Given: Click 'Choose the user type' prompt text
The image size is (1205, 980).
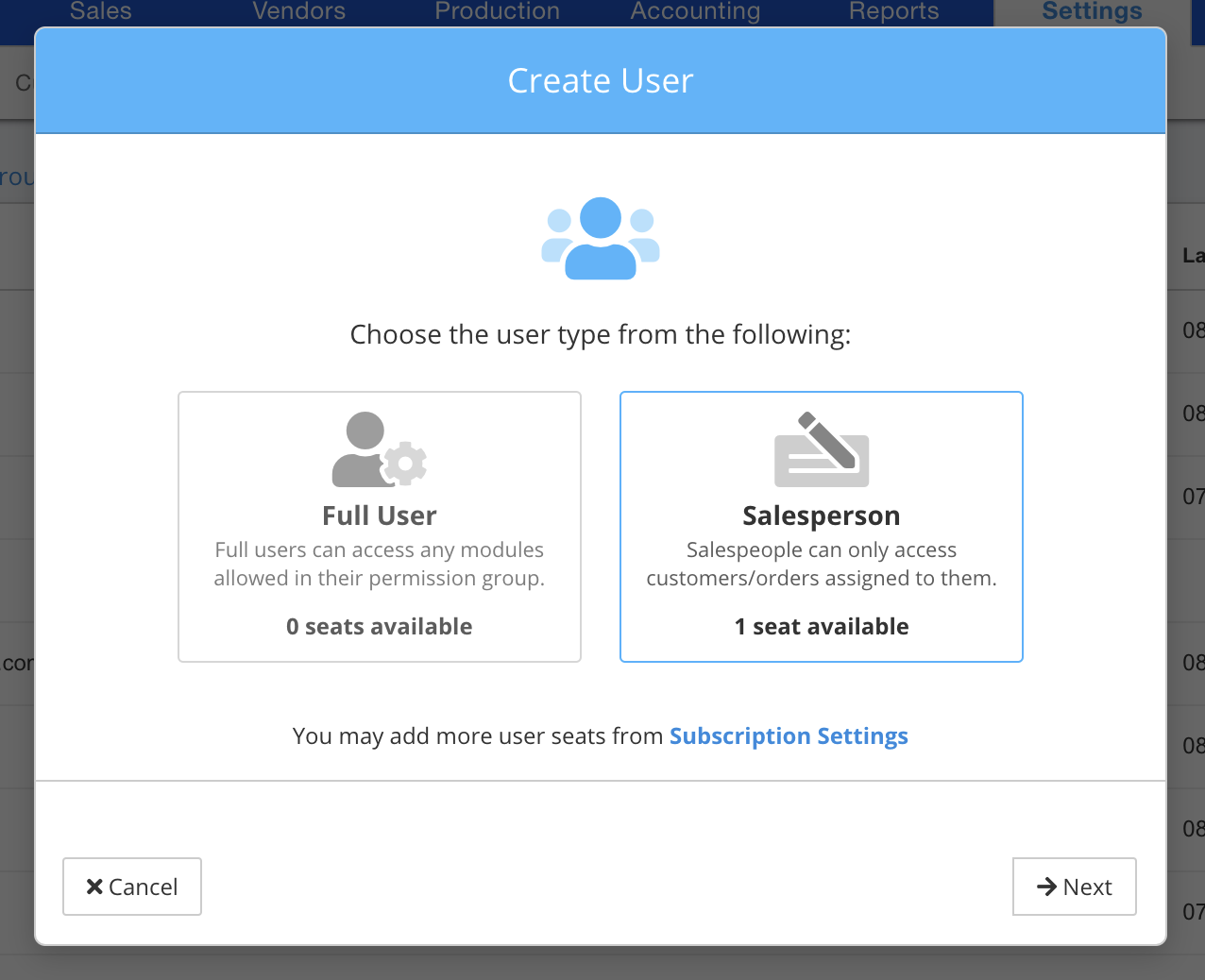Looking at the screenshot, I should point(601,334).
